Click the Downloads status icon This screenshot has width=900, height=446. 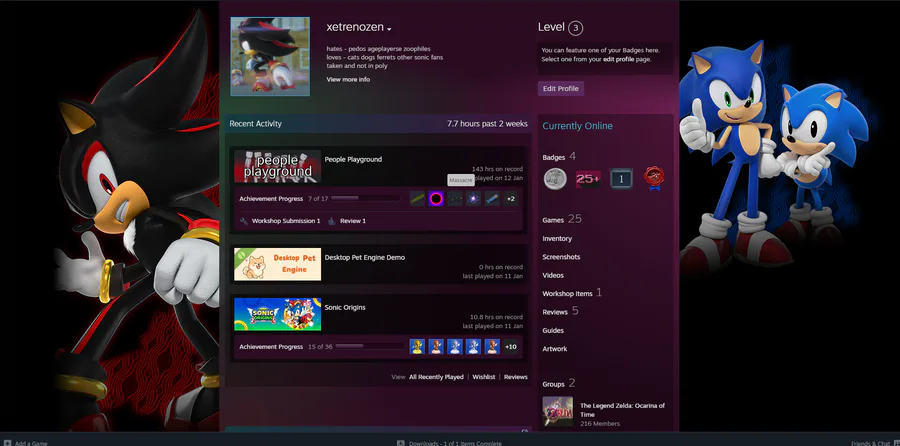[x=401, y=443]
